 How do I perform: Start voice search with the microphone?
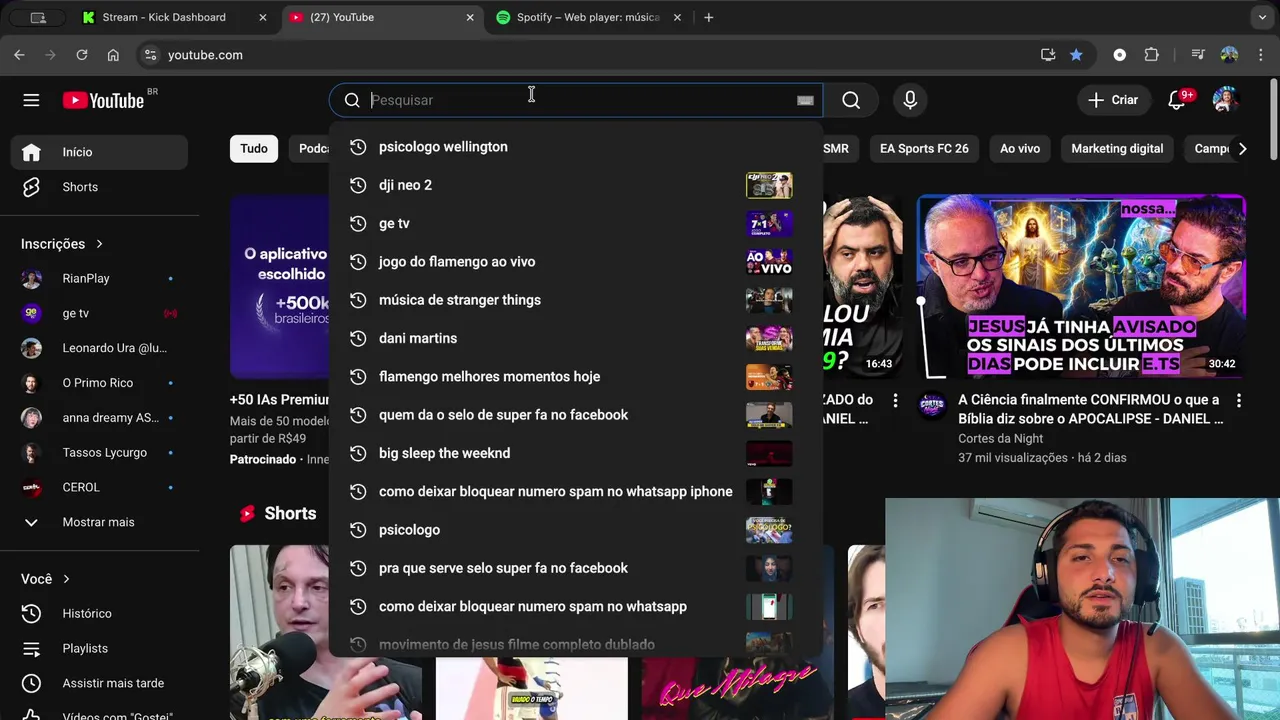tap(910, 100)
